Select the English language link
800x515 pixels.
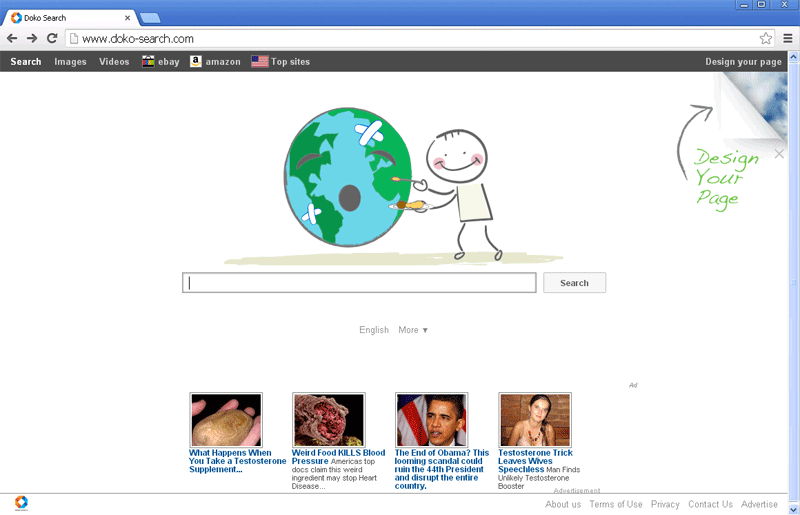click(374, 330)
